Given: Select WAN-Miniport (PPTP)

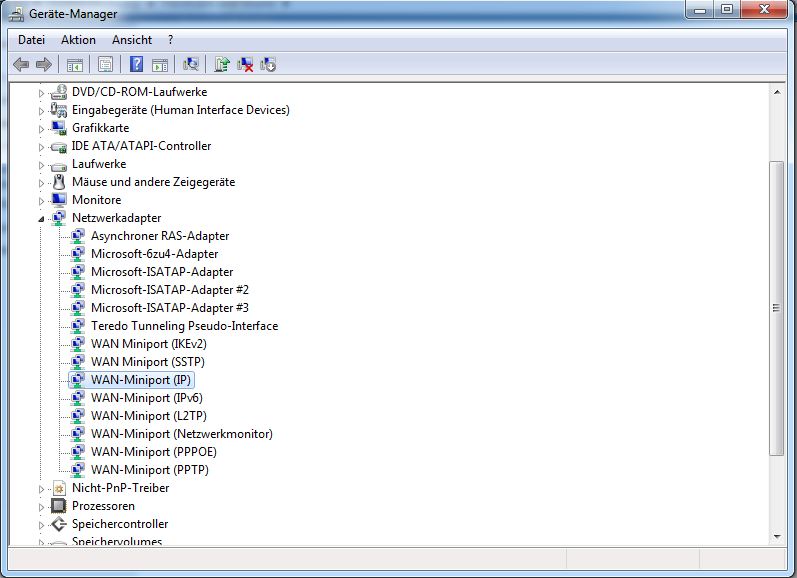Looking at the screenshot, I should (x=150, y=470).
